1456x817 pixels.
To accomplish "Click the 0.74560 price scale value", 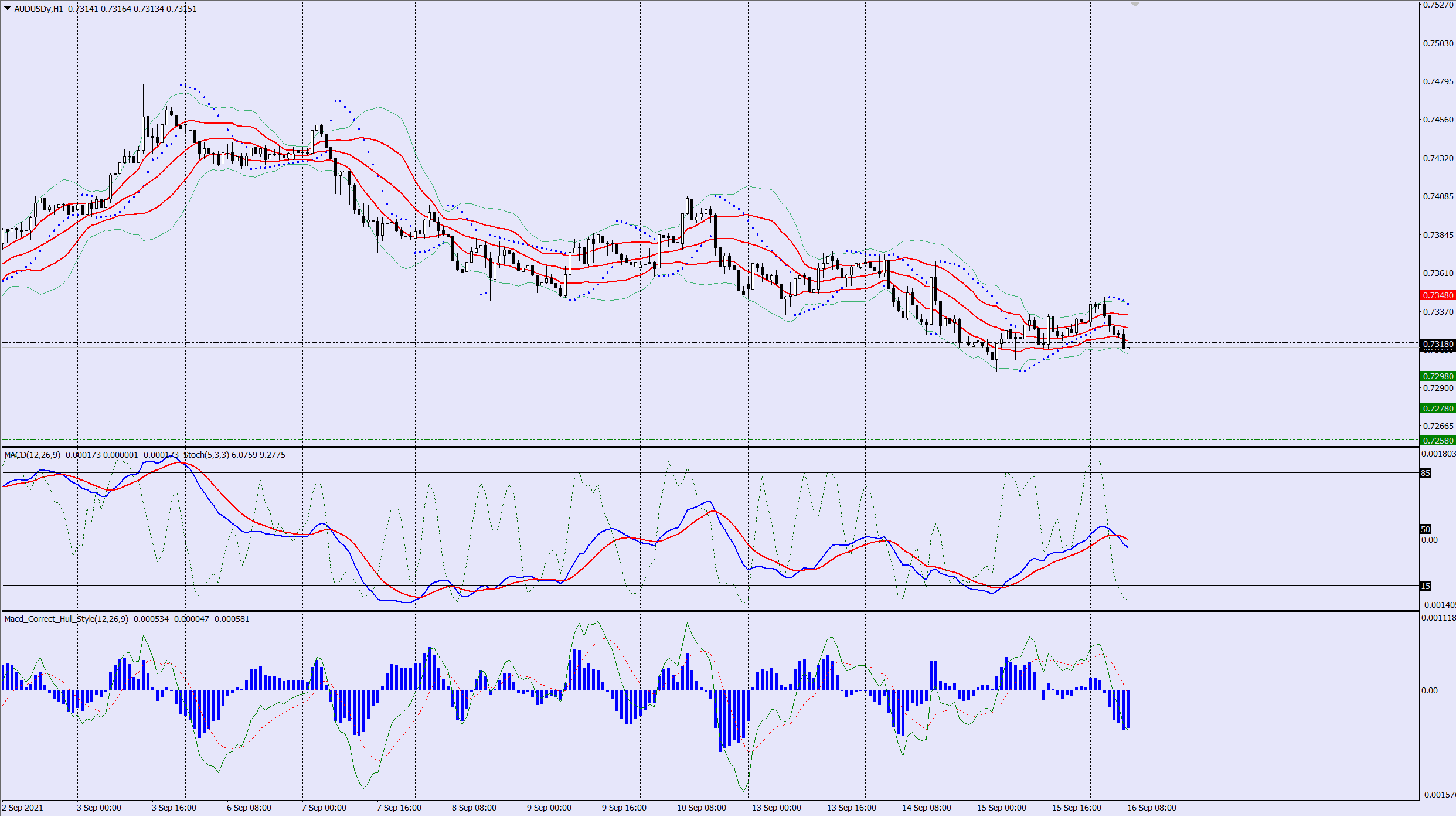I will tap(1438, 120).
